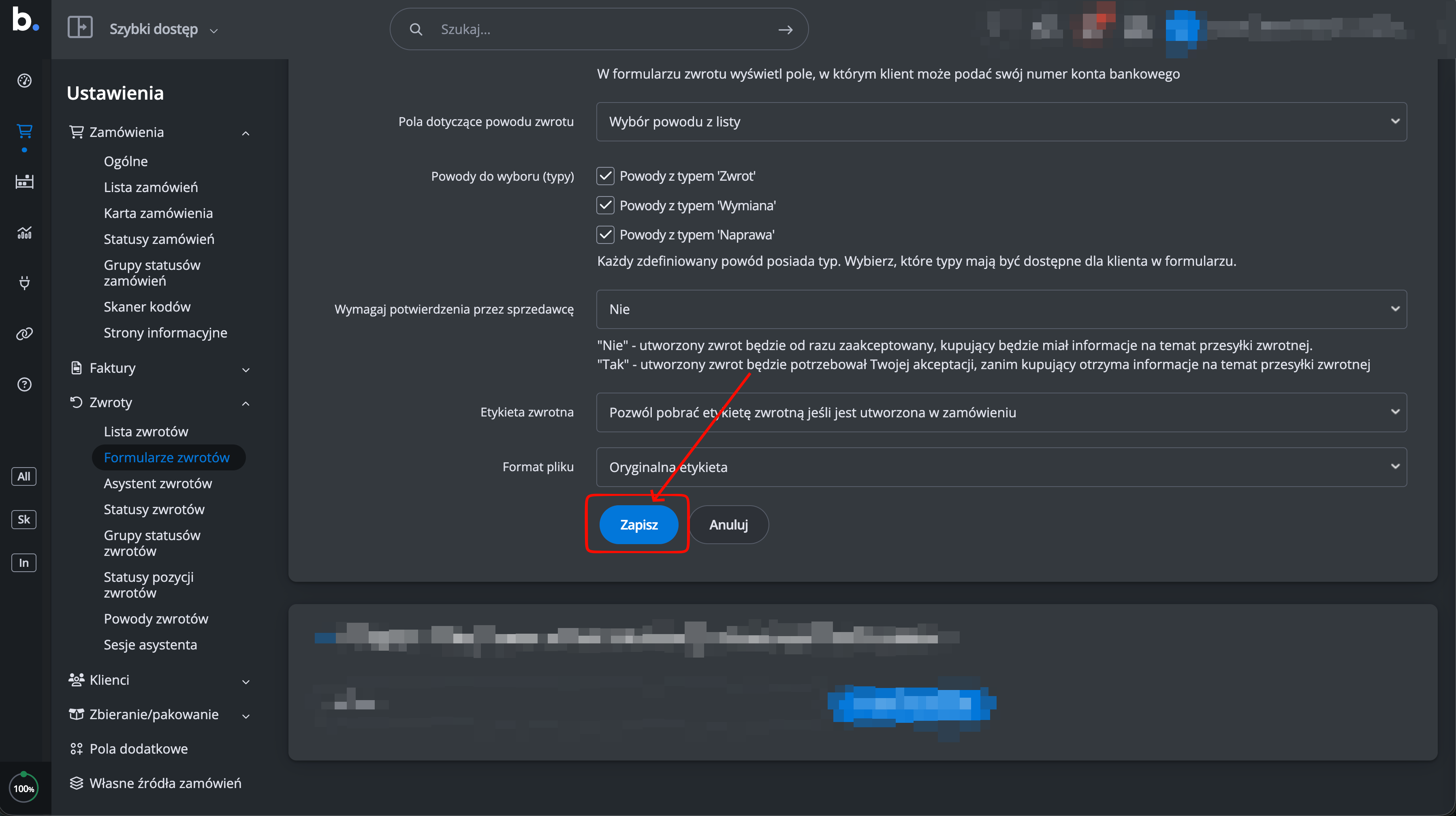Image resolution: width=1456 pixels, height=816 pixels.
Task: Click the Anuluj button
Action: (728, 525)
